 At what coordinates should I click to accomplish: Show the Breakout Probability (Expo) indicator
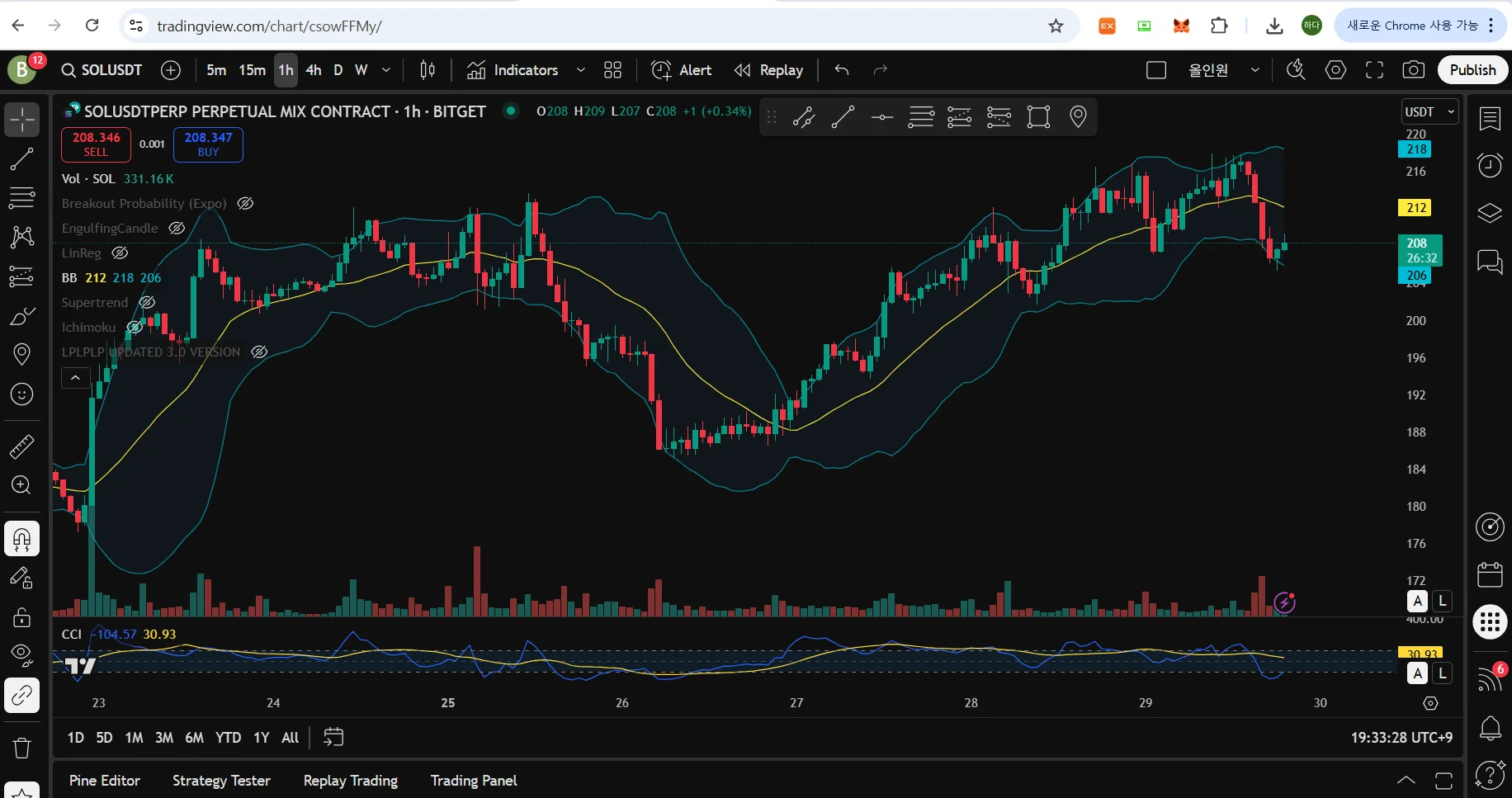click(x=245, y=204)
